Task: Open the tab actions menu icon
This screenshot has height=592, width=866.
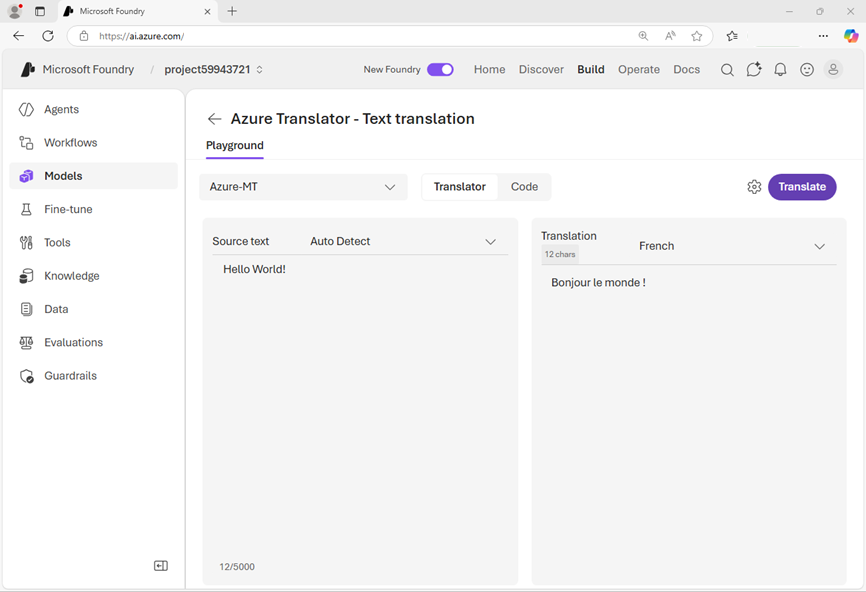Action: (40, 11)
